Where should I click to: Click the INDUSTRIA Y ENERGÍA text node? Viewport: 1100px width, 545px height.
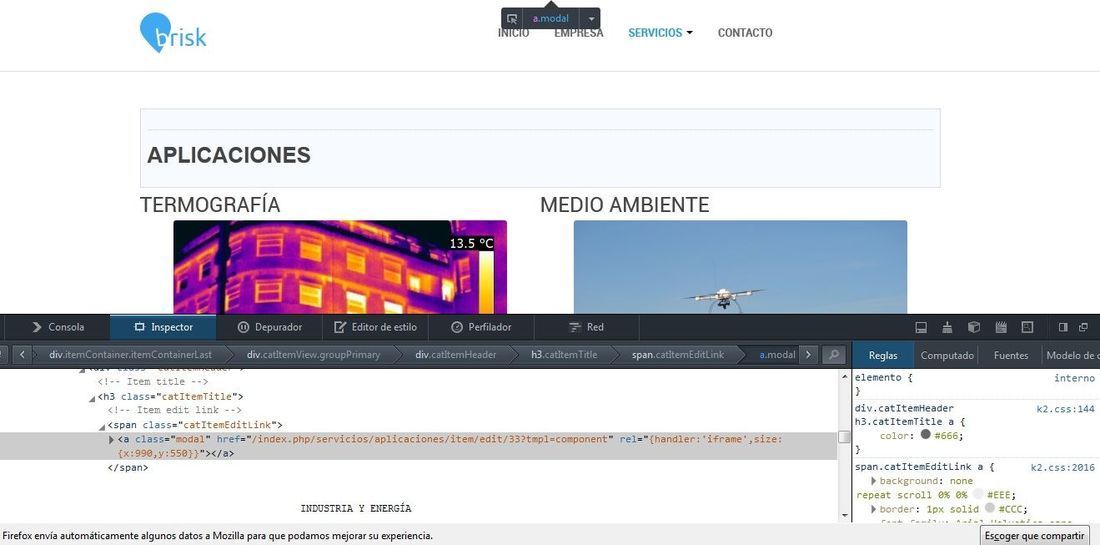coord(356,509)
